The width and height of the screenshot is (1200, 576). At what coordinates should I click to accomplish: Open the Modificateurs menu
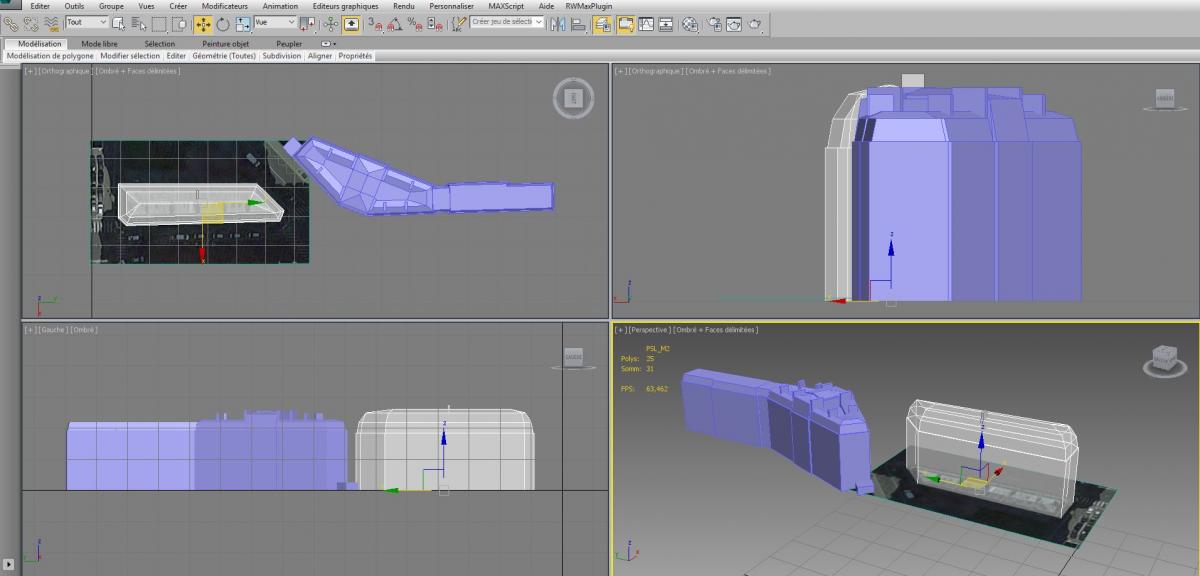(224, 6)
